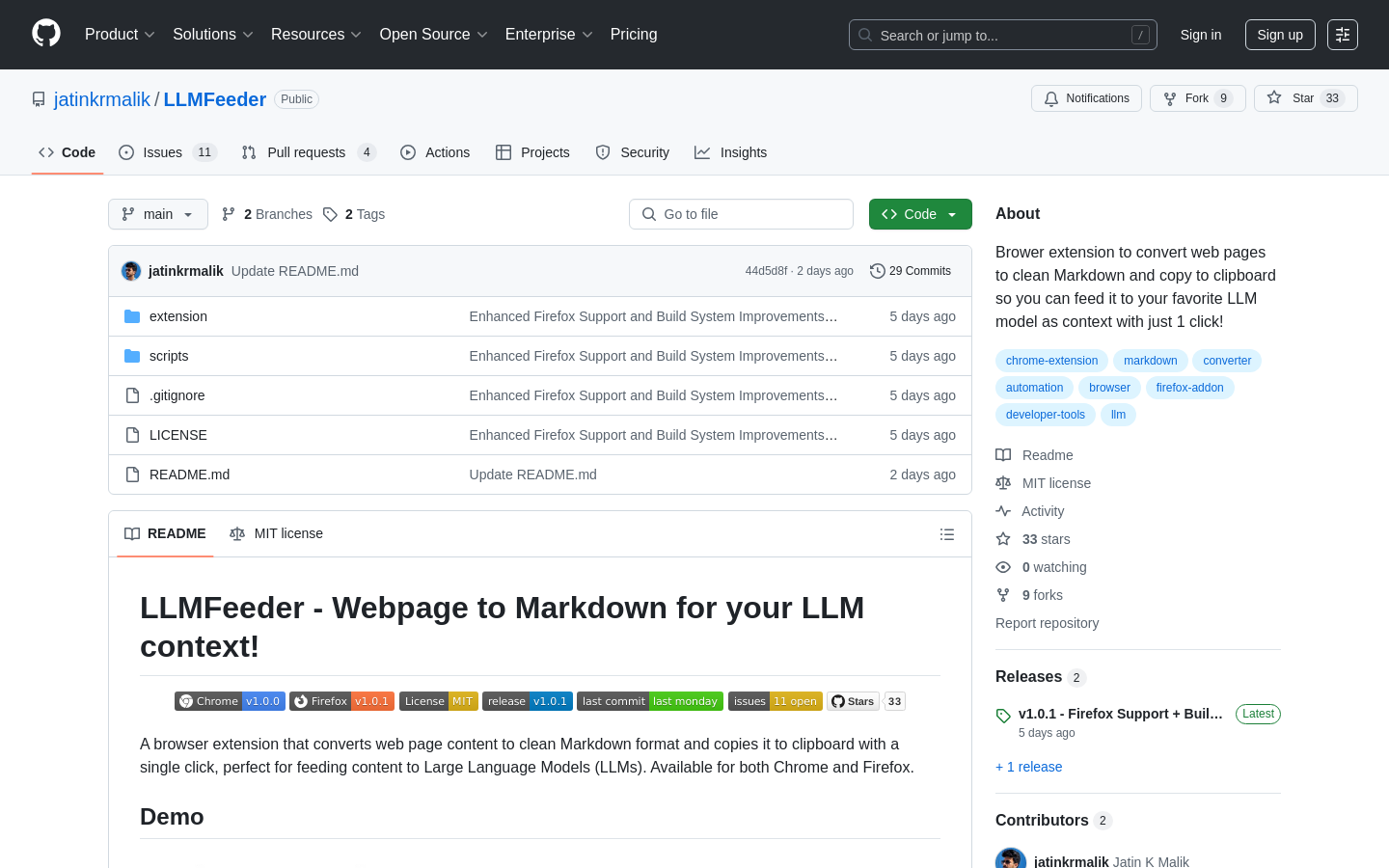This screenshot has height=868, width=1389.
Task: Click Report repository
Action: (1047, 623)
